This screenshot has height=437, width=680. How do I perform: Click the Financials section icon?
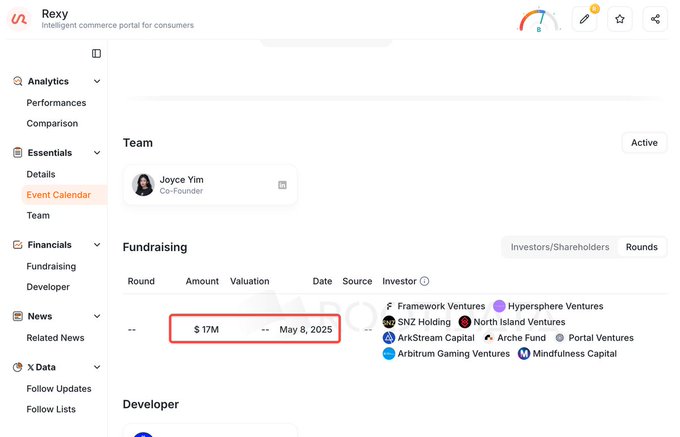click(x=18, y=245)
